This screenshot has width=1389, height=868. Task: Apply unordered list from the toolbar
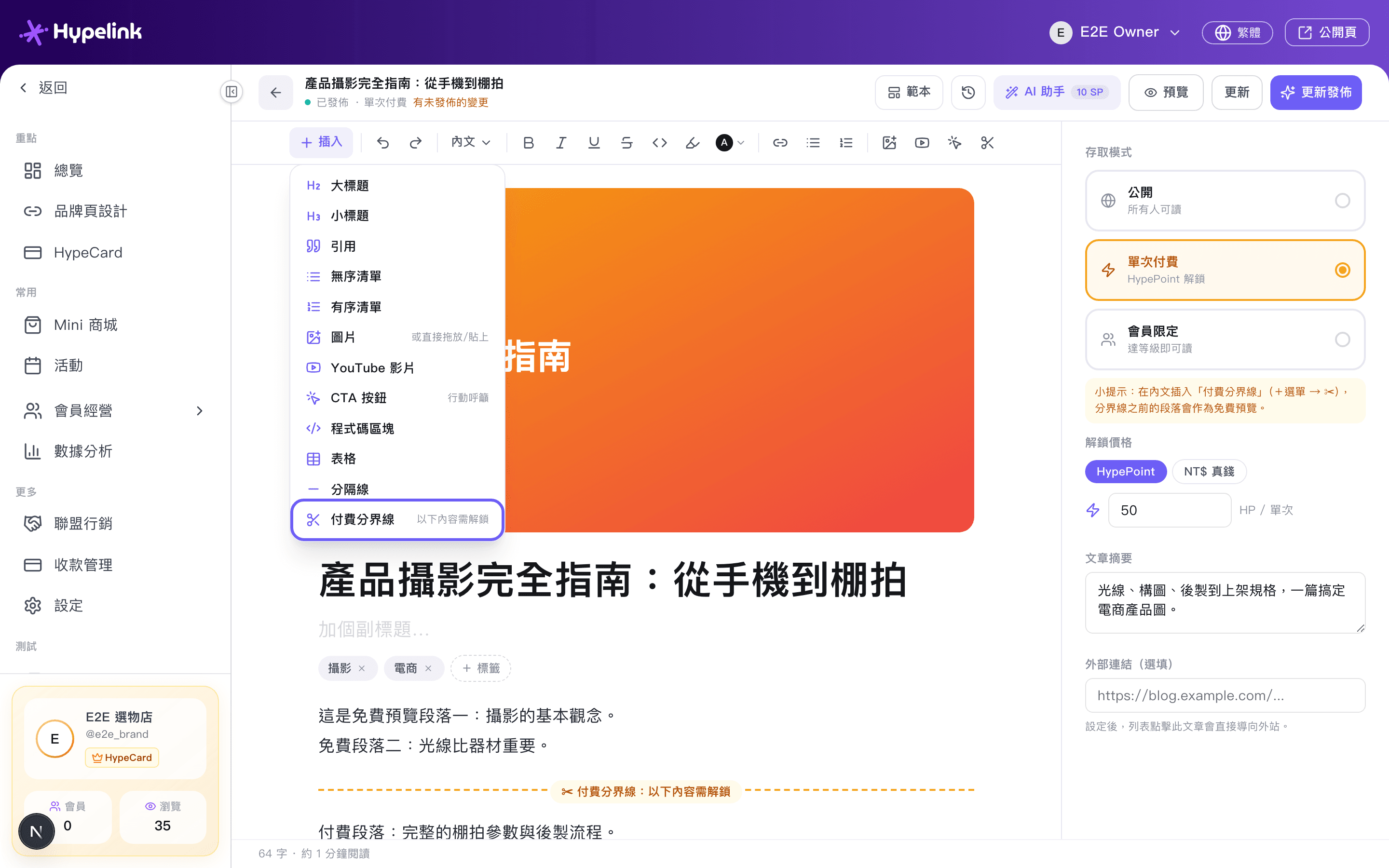click(x=813, y=142)
